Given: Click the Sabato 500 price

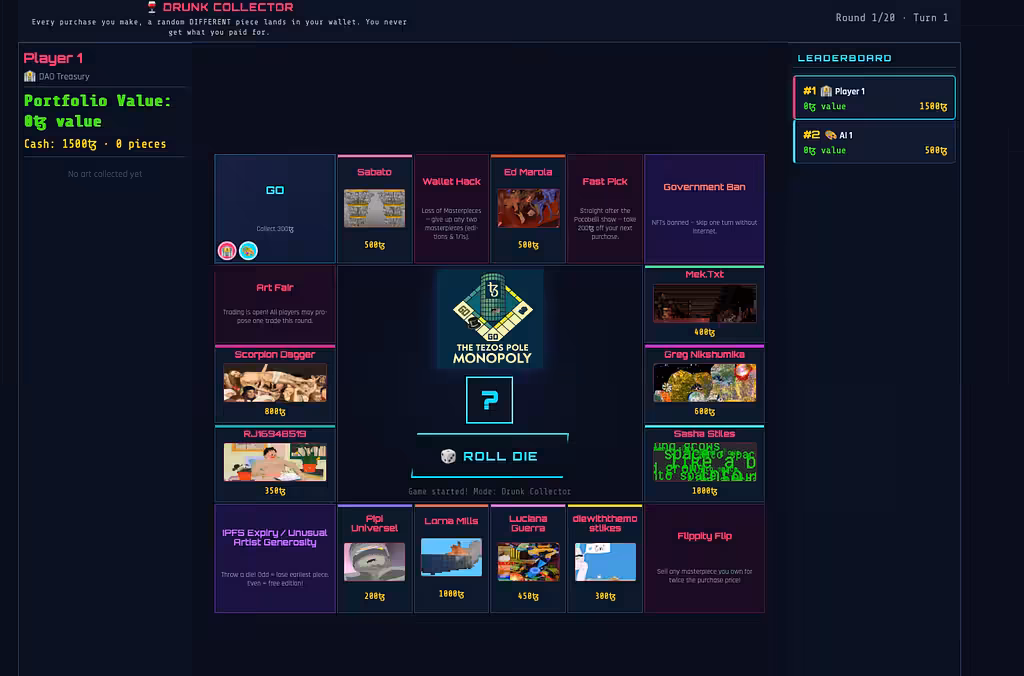Looking at the screenshot, I should point(374,245).
